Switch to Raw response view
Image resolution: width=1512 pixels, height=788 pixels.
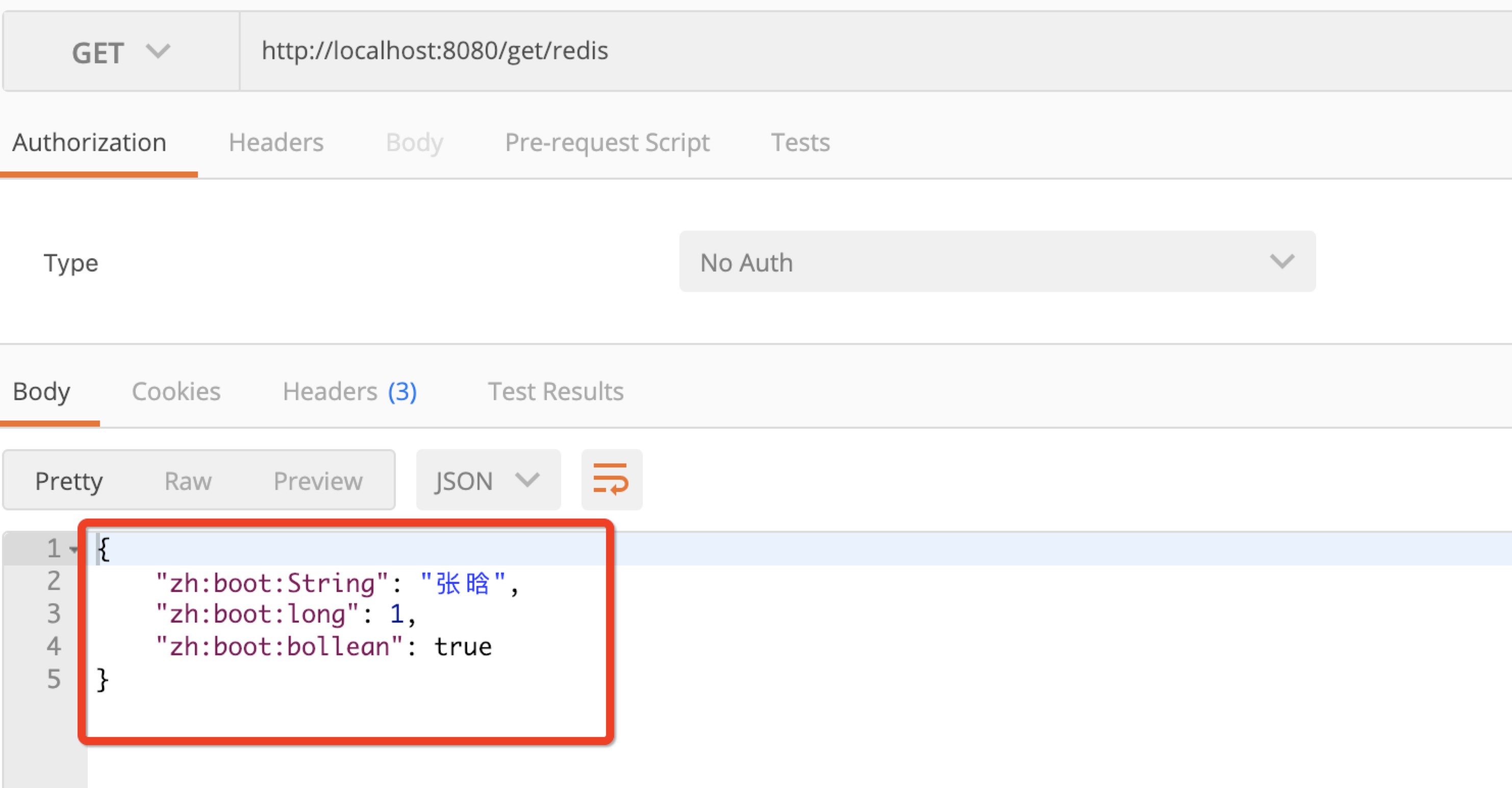188,481
